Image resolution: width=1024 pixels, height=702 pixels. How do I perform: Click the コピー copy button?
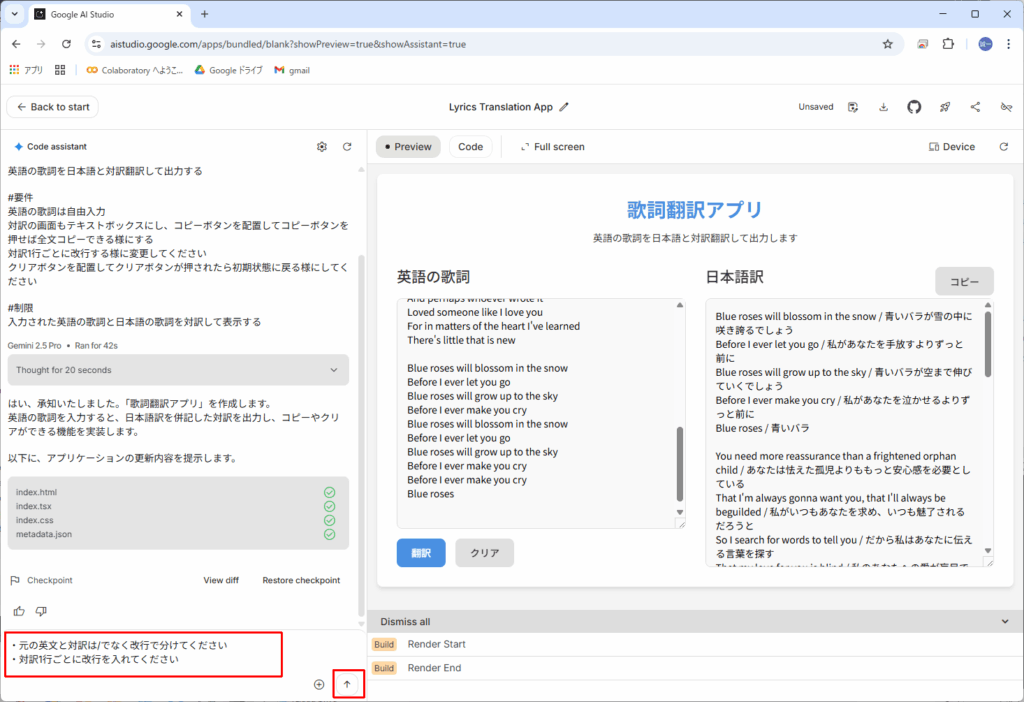click(x=965, y=281)
